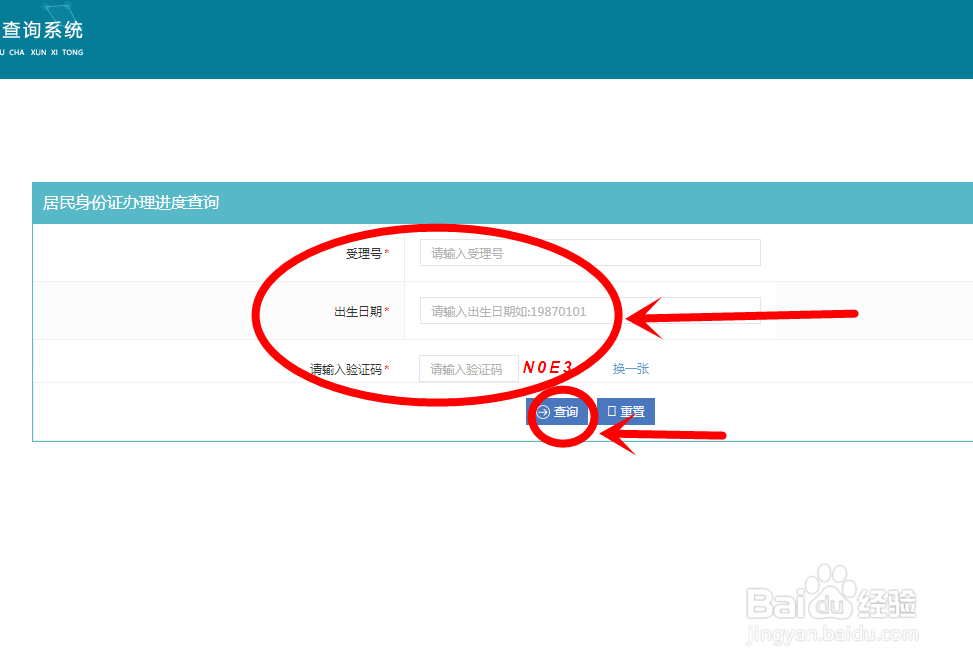Click the 请输入验证码 input box
This screenshot has width=973, height=668.
click(x=469, y=369)
